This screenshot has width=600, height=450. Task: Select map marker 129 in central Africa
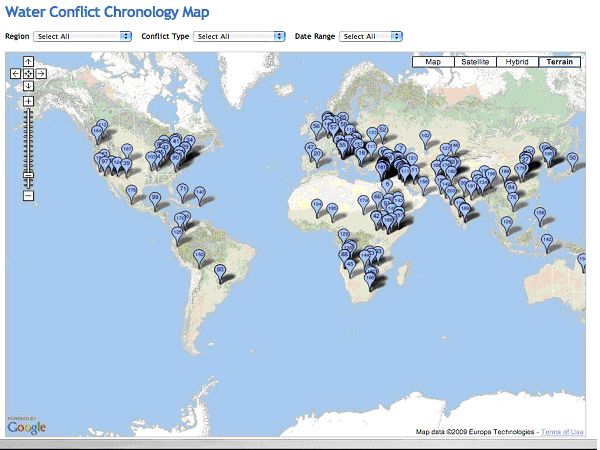point(344,236)
